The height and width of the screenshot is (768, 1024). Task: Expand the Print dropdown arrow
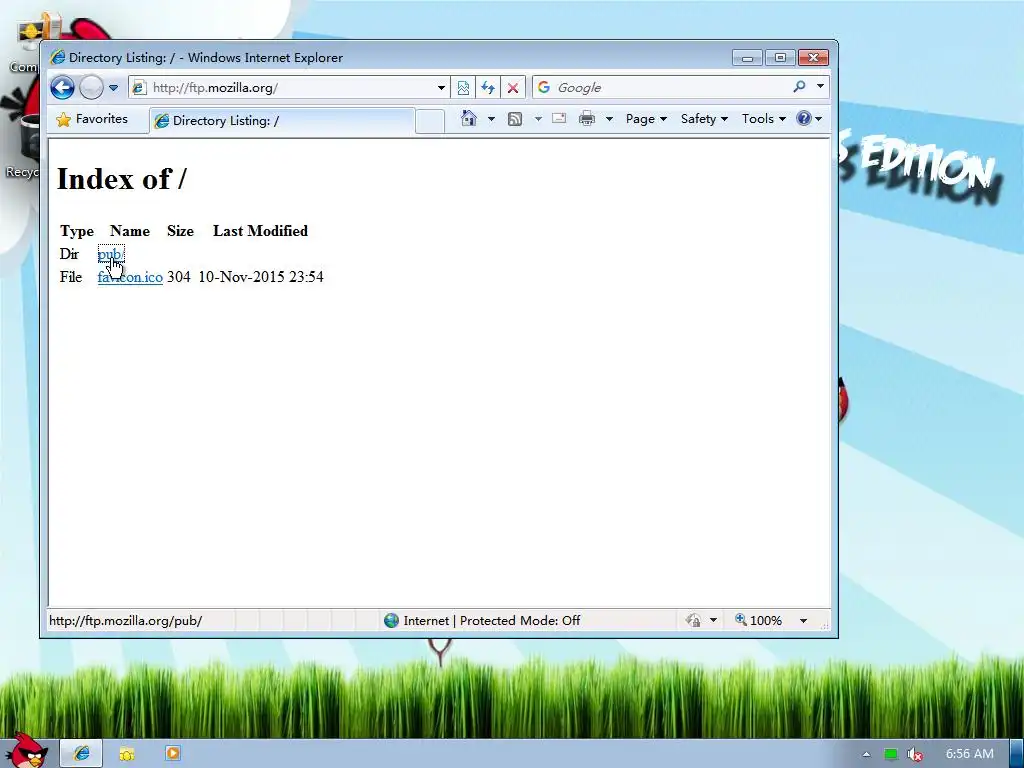(609, 119)
